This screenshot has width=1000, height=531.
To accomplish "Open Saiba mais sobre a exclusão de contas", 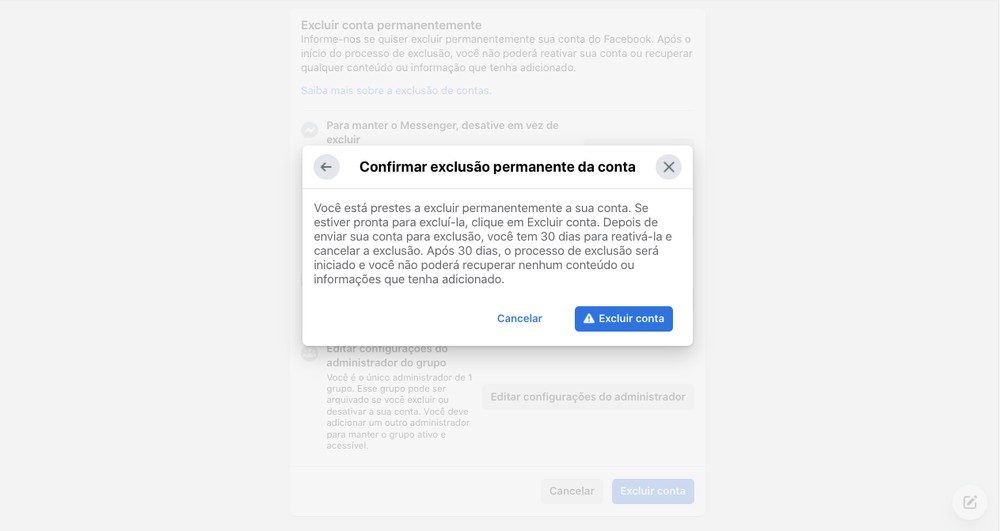I will pyautogui.click(x=396, y=91).
